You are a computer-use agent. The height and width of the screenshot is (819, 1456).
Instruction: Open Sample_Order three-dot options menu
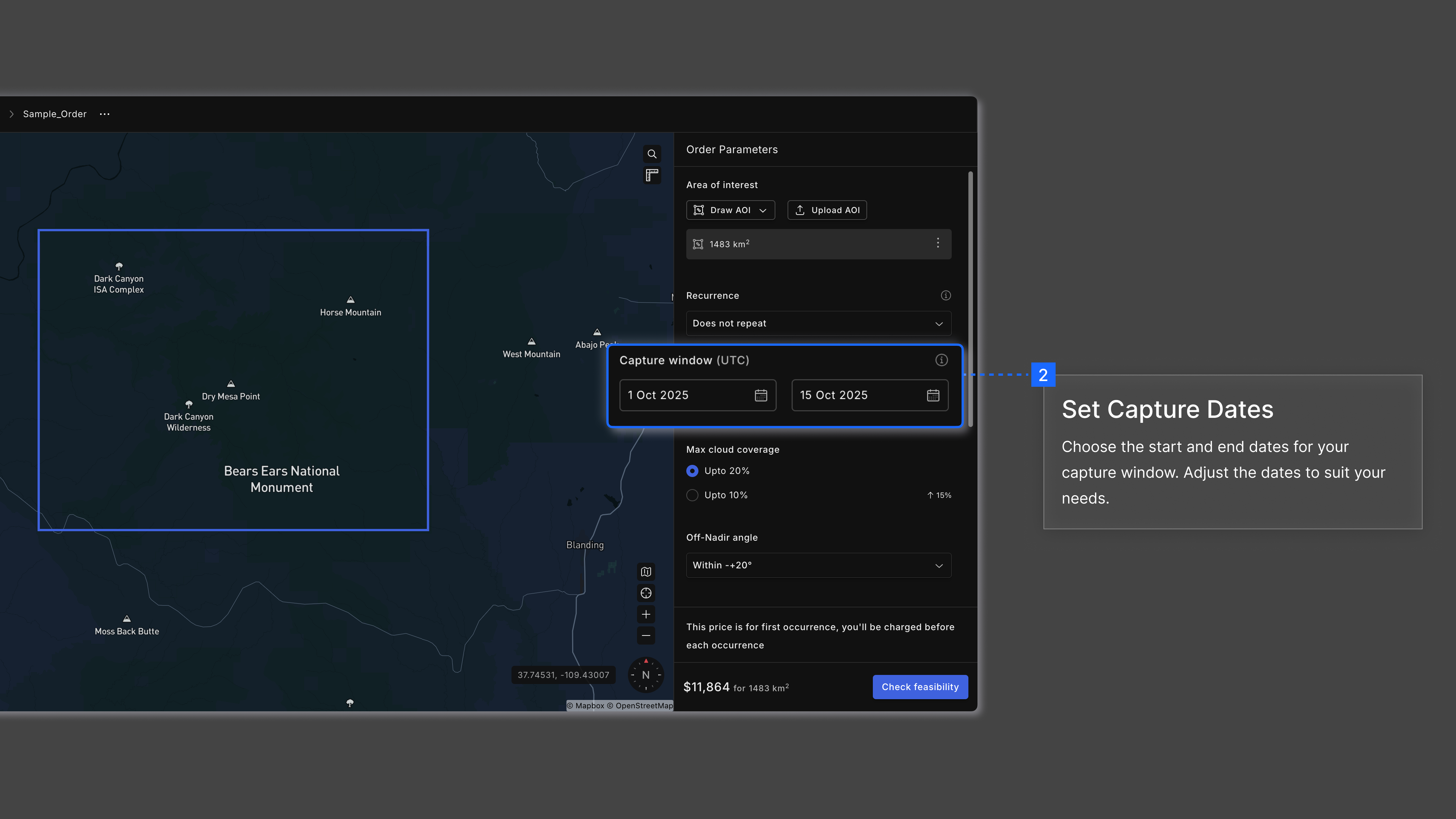click(x=105, y=114)
